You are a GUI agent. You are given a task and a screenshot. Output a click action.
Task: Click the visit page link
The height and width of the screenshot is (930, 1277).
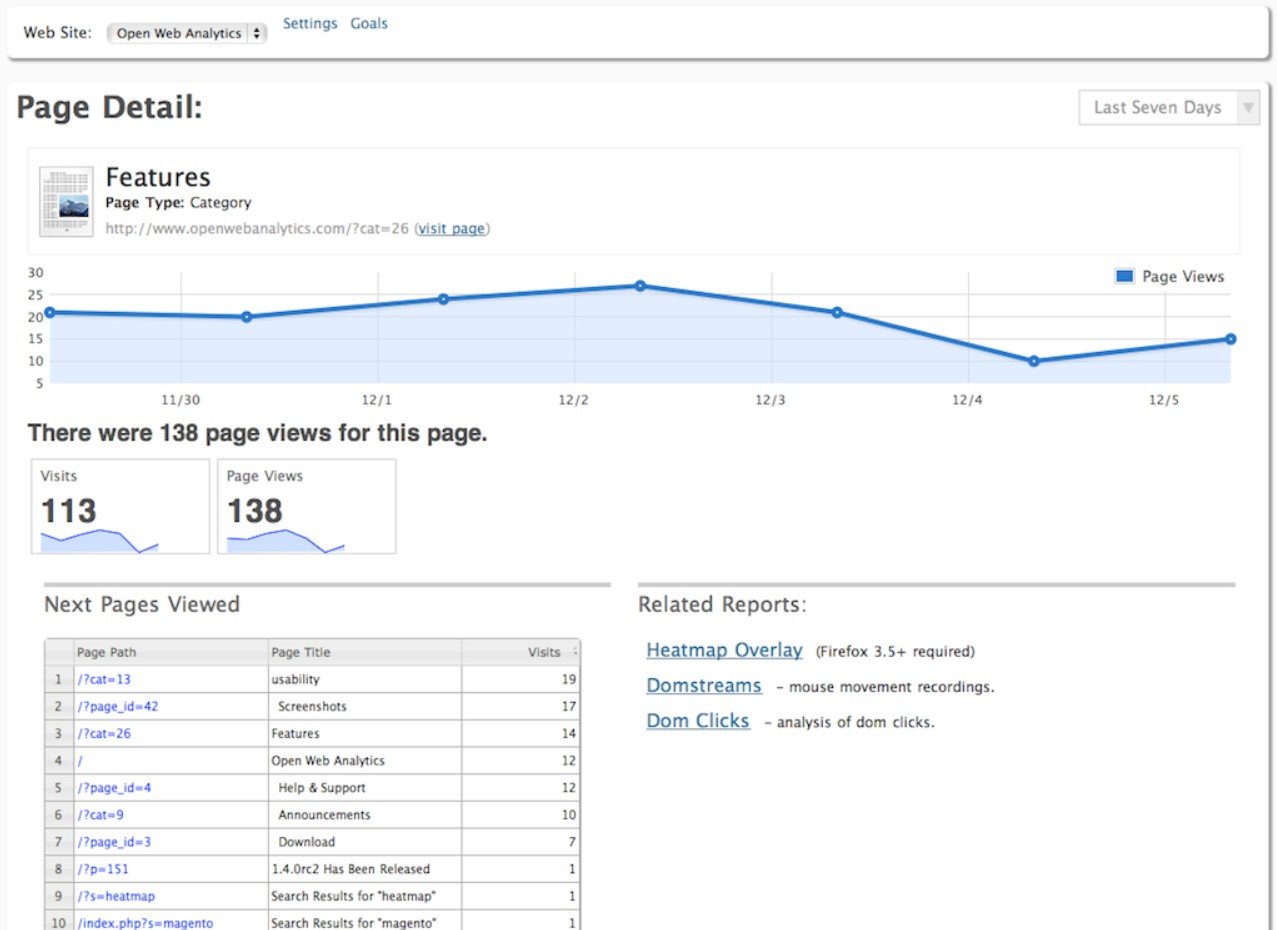[452, 228]
